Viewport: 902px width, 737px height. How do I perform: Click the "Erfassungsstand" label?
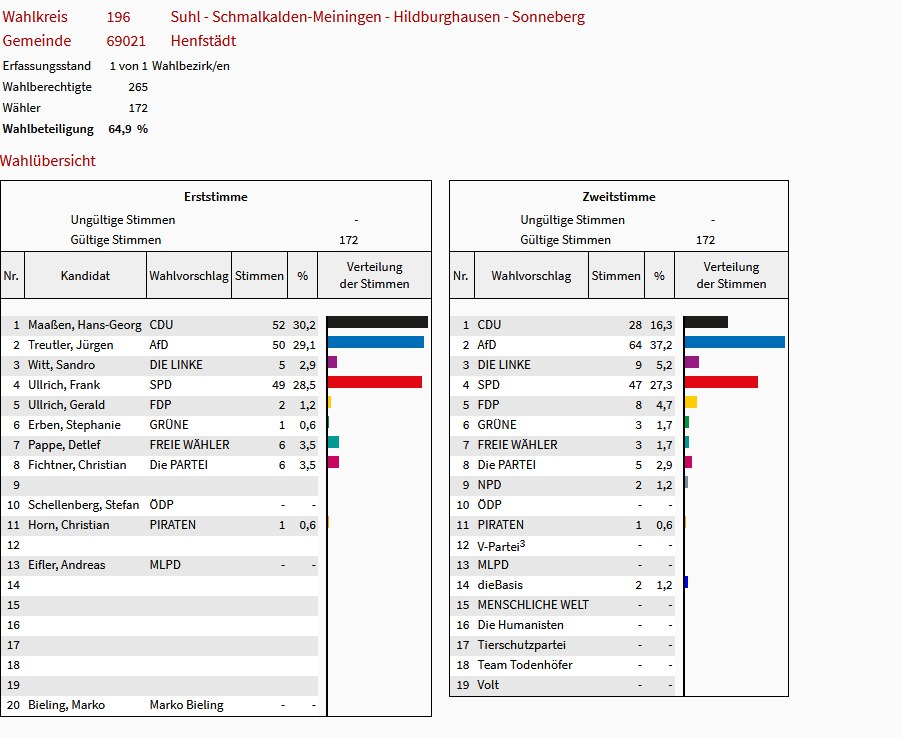47,66
